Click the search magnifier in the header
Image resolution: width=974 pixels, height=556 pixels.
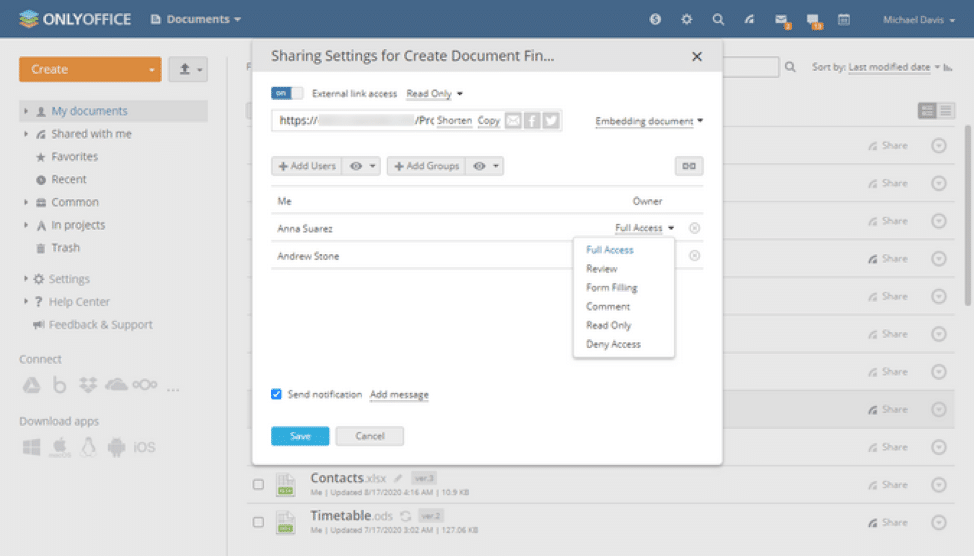click(x=718, y=19)
